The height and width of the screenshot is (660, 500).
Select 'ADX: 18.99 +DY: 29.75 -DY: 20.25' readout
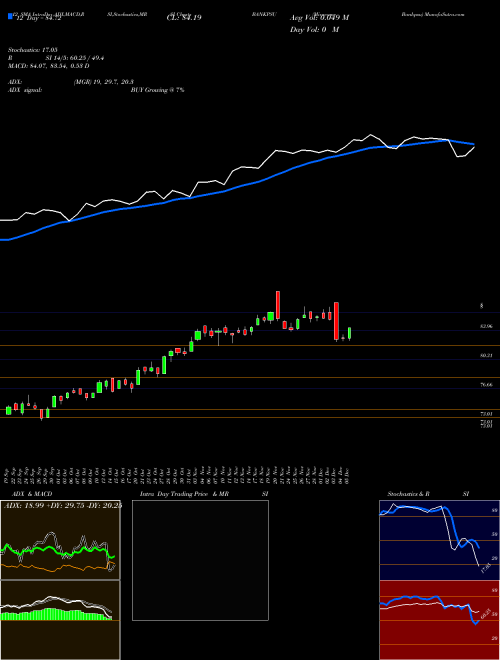(x=63, y=506)
